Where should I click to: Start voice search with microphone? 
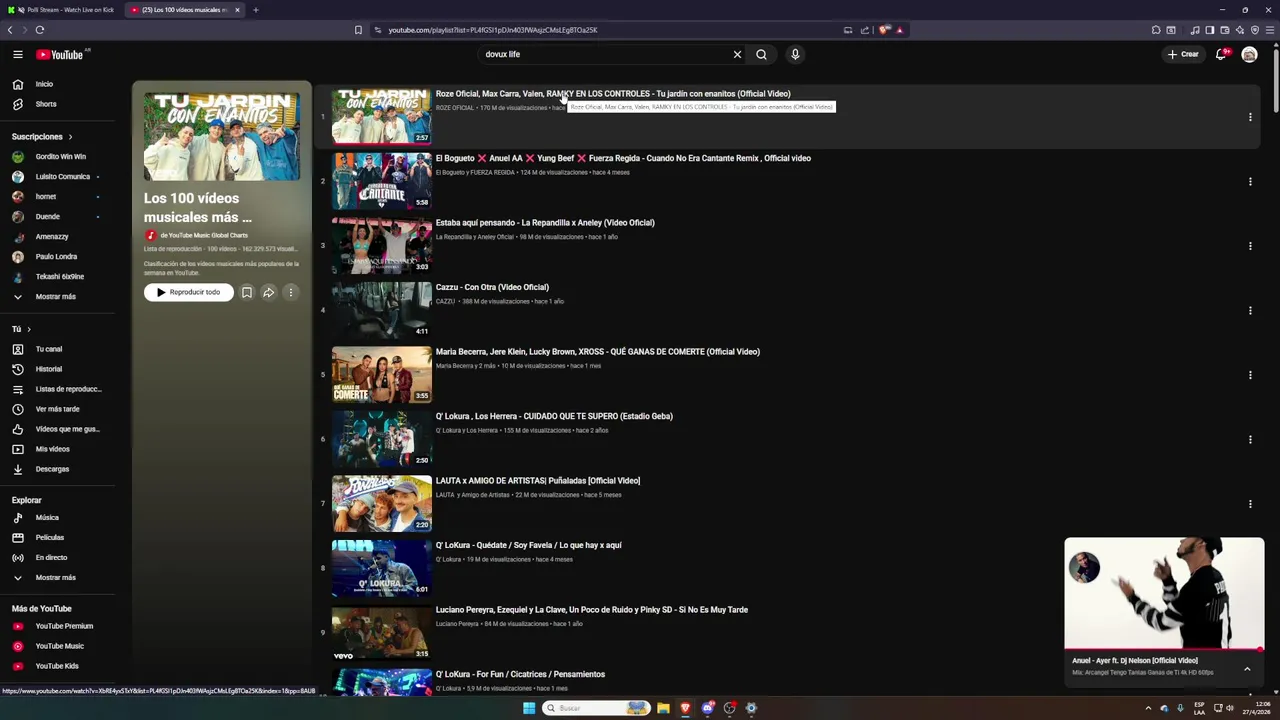[795, 54]
